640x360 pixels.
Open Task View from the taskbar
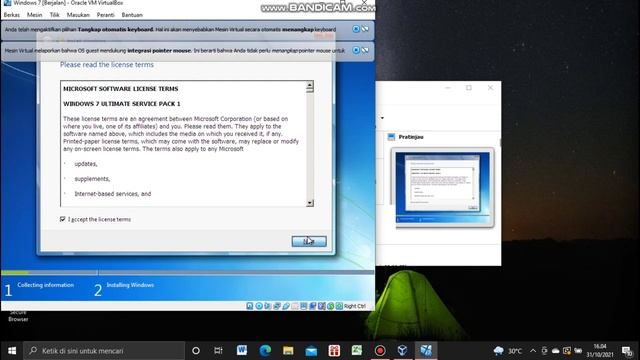click(x=218, y=350)
